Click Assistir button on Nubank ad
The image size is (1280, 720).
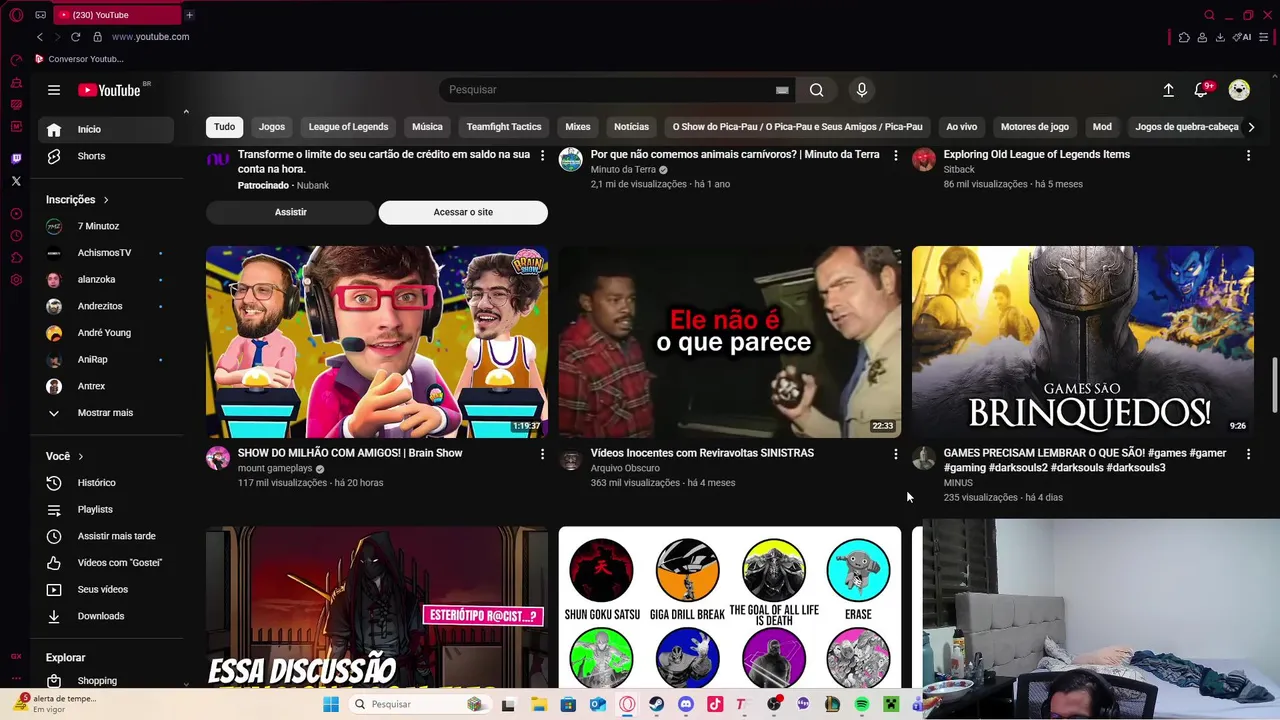(x=291, y=212)
